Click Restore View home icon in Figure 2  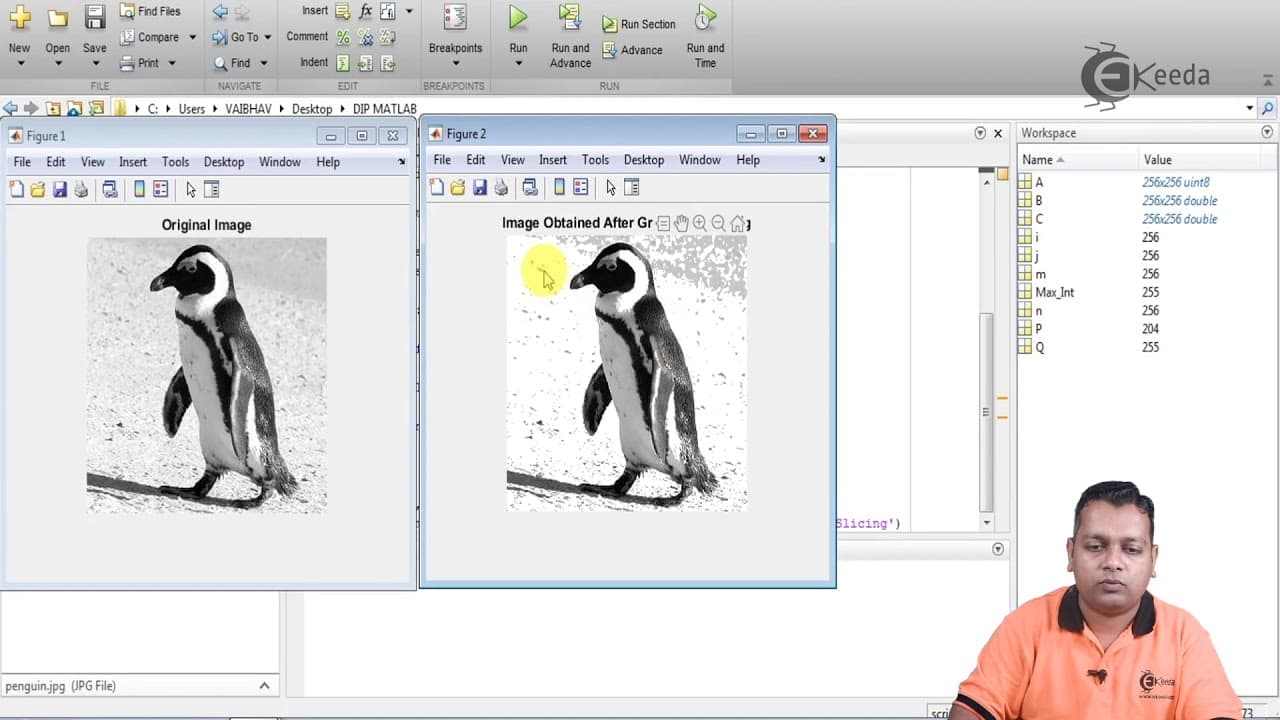click(737, 224)
